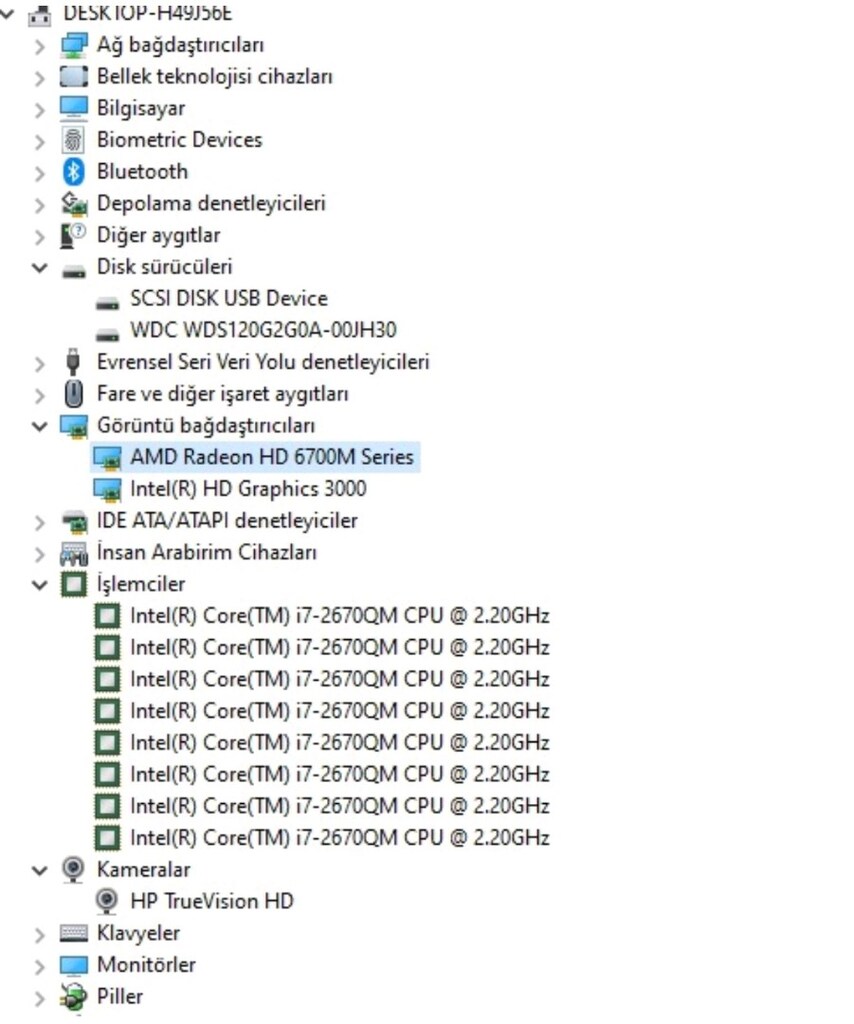Select the İşlemciler label
The width and height of the screenshot is (854, 1024).
point(141,584)
